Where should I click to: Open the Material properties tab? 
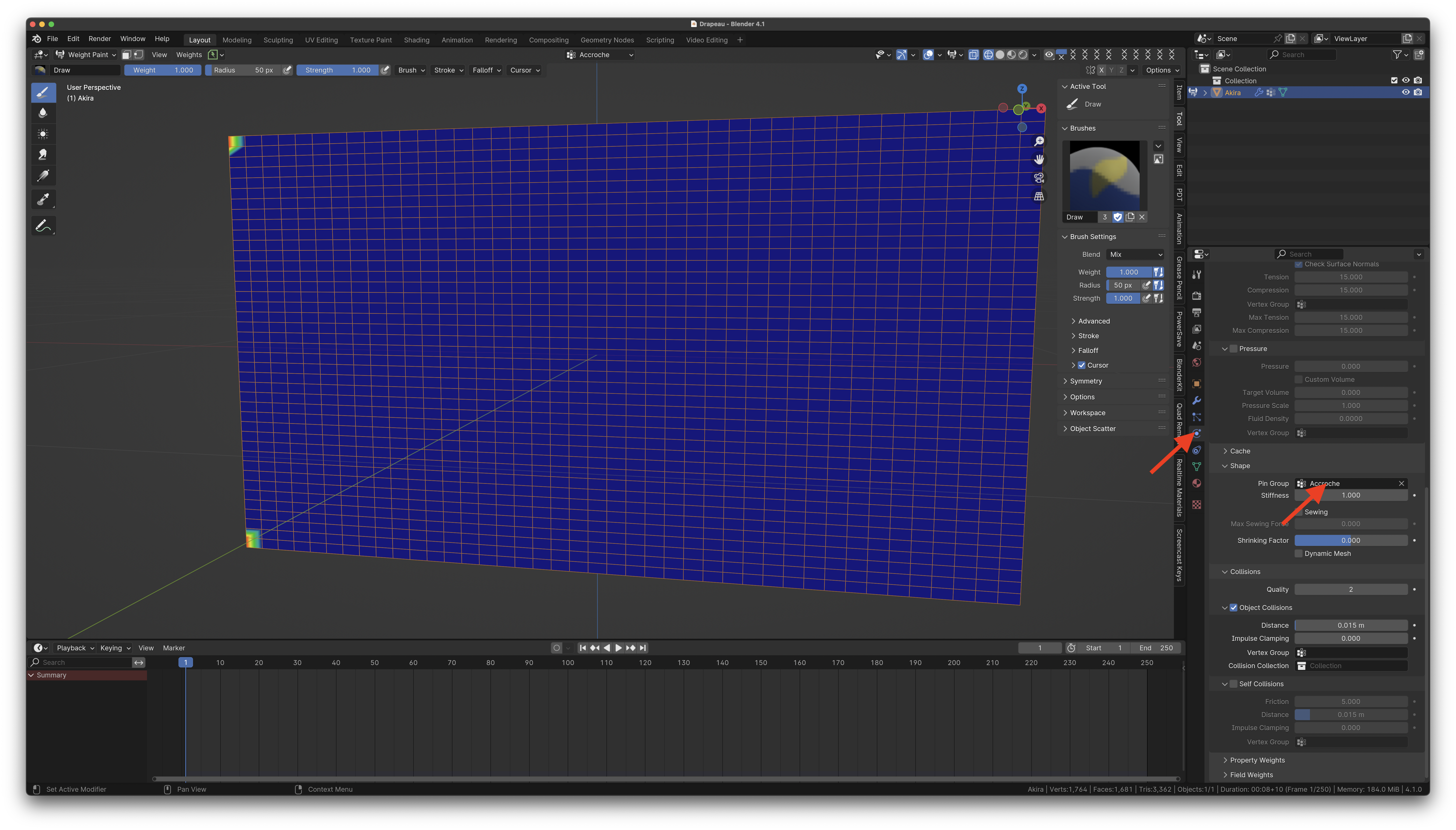[x=1197, y=483]
